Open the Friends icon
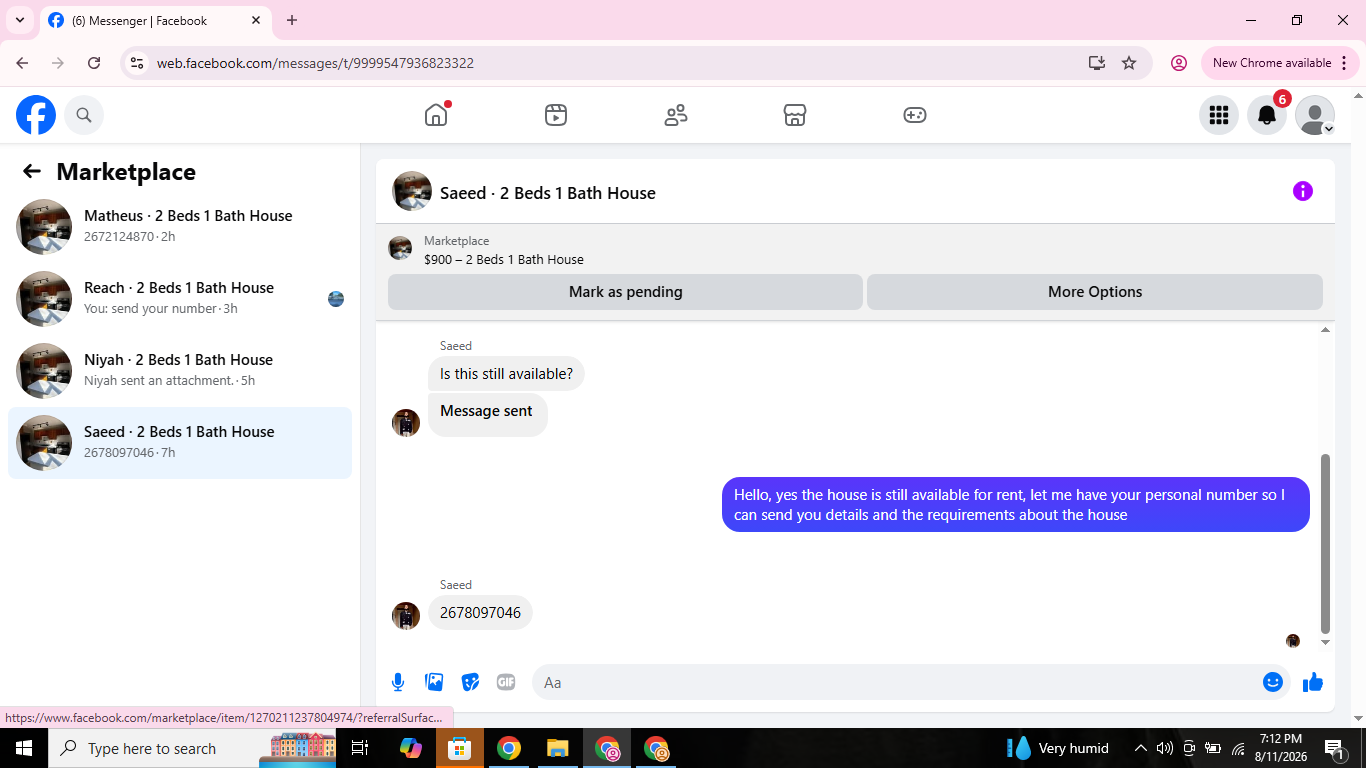Image resolution: width=1366 pixels, height=768 pixels. click(676, 115)
